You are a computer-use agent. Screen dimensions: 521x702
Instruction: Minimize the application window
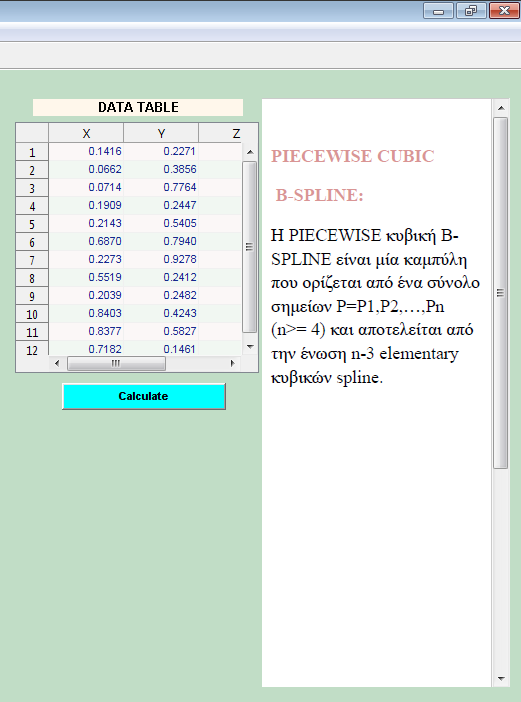pyautogui.click(x=439, y=11)
